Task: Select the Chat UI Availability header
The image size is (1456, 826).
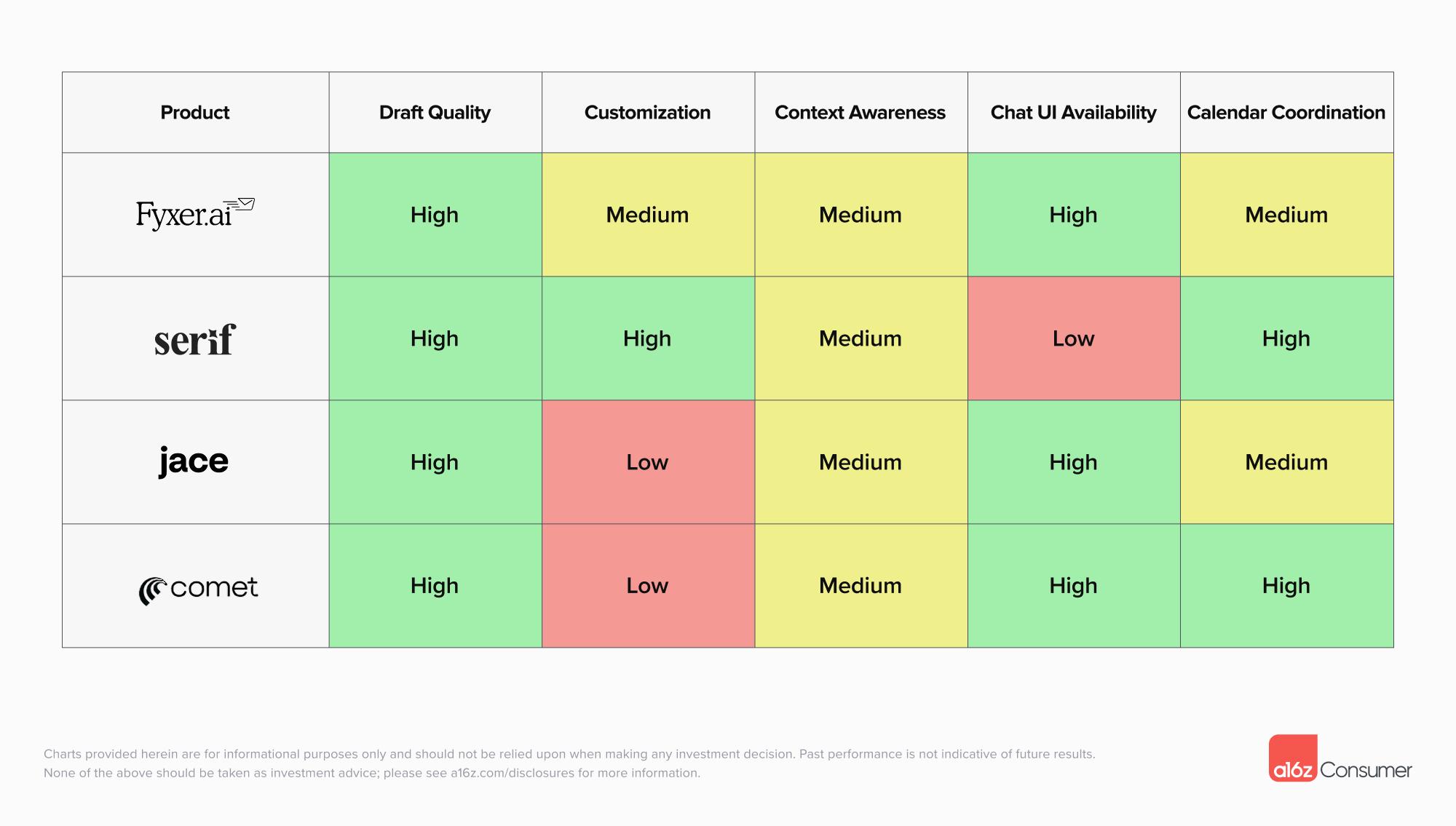Action: coord(1073,113)
